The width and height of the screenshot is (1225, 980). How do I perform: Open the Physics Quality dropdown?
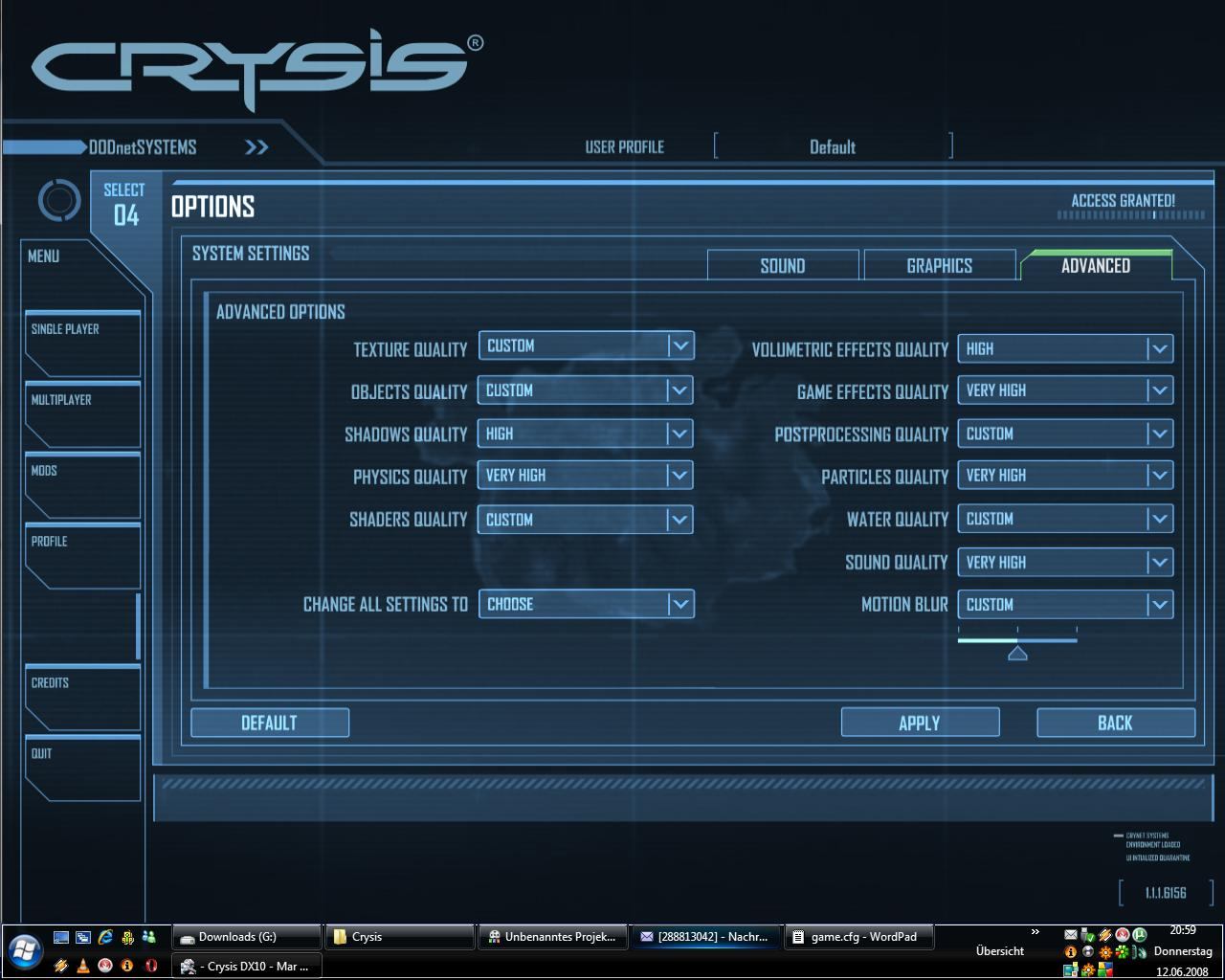coord(586,476)
